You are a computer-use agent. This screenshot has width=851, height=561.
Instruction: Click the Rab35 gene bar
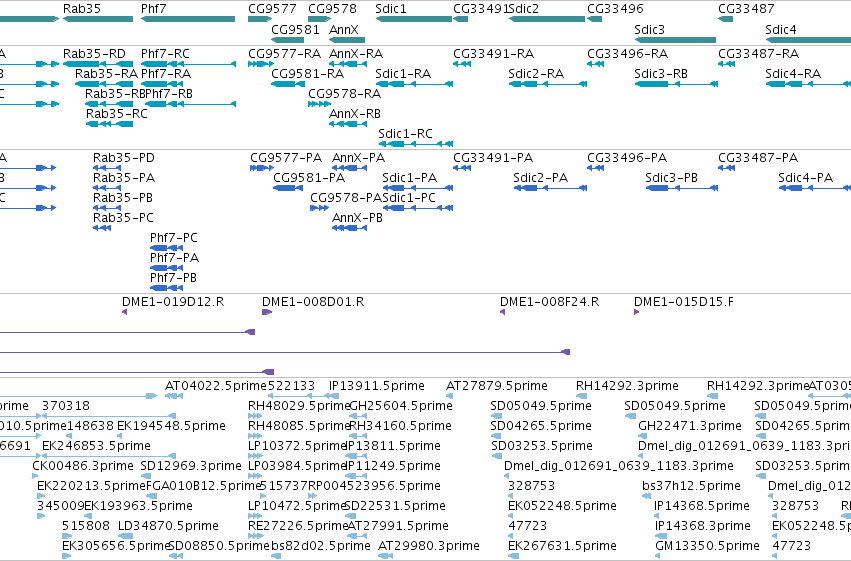pos(98,19)
